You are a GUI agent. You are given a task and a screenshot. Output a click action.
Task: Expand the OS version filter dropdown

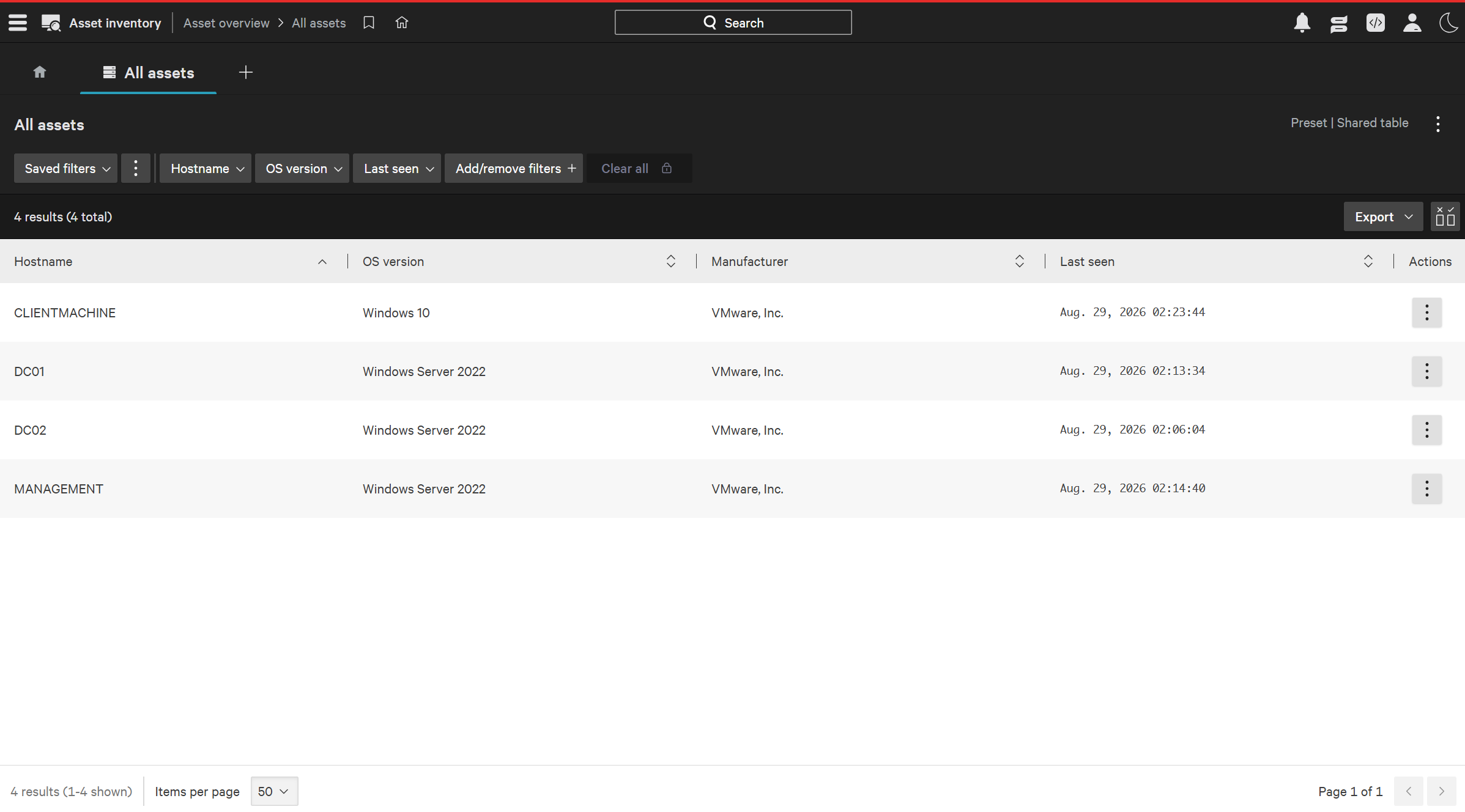pyautogui.click(x=302, y=168)
